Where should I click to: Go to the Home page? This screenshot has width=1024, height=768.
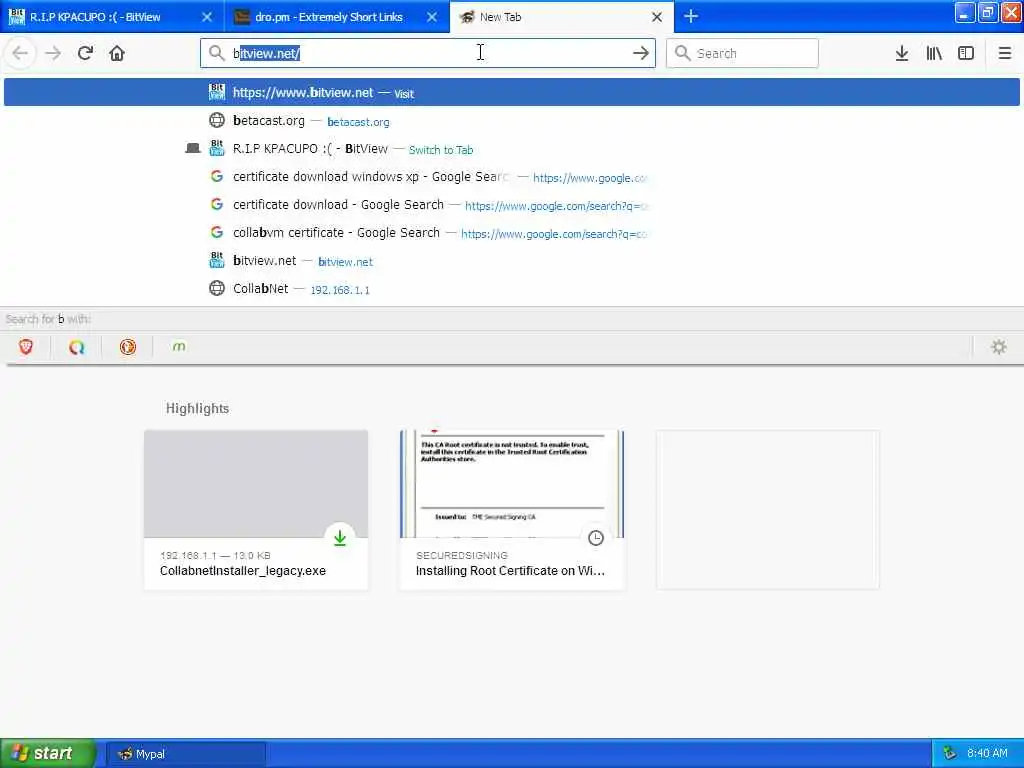coord(117,53)
